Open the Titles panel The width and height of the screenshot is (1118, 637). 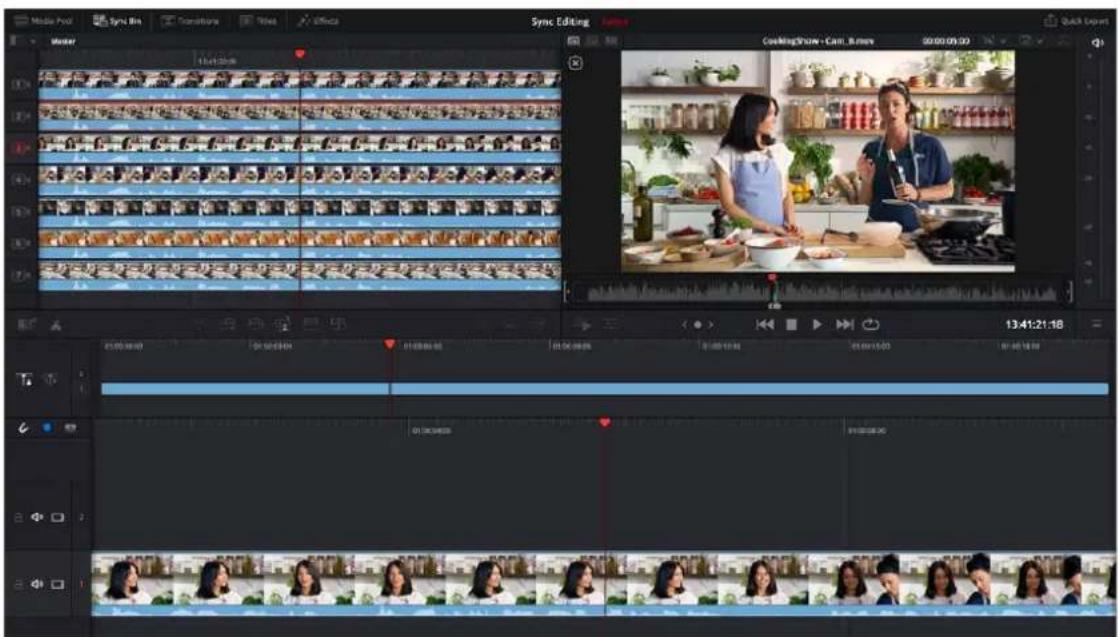click(258, 21)
